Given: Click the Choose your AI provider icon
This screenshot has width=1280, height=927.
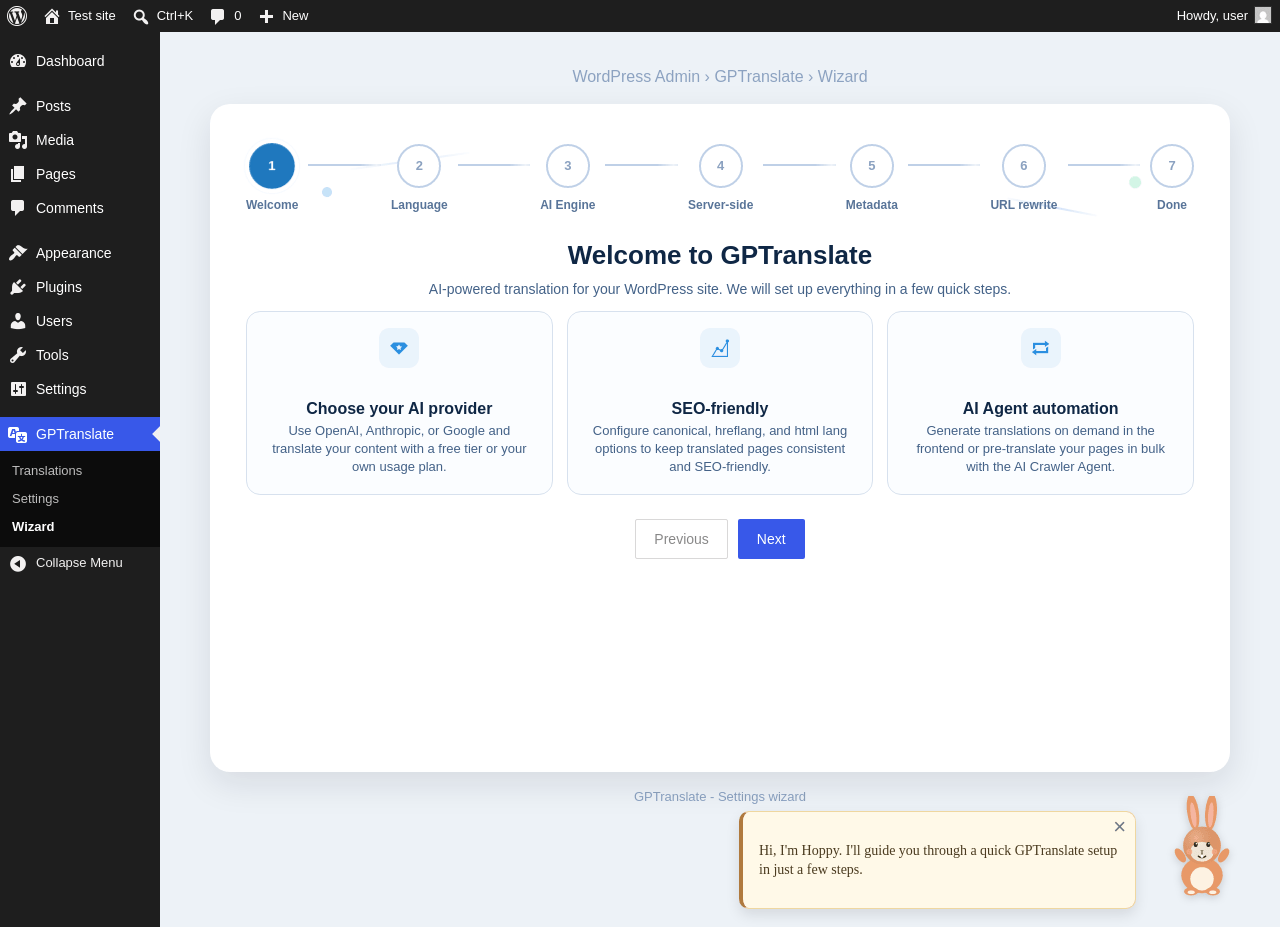Looking at the screenshot, I should pos(399,348).
